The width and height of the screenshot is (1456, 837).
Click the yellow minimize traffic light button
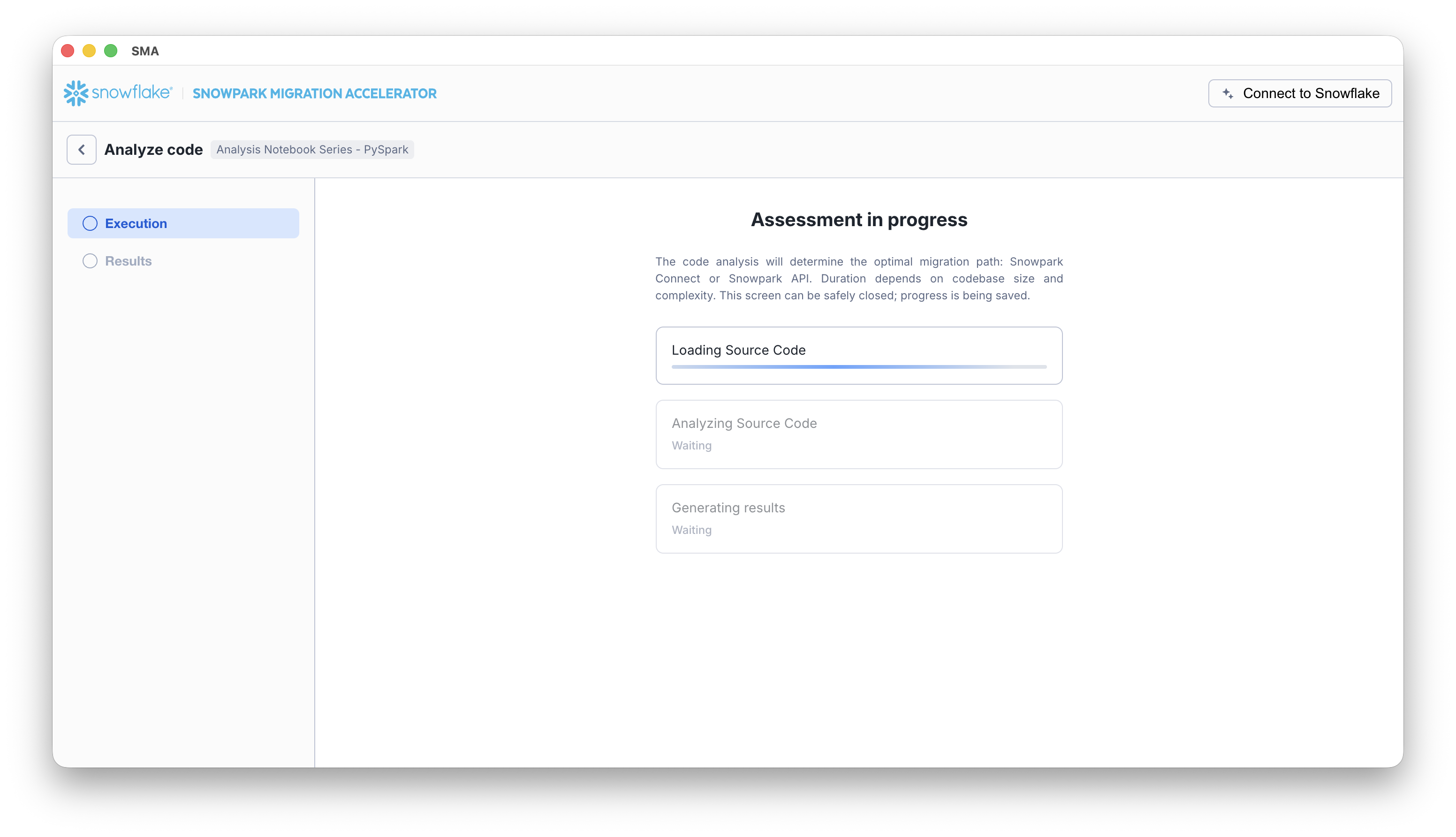[89, 51]
